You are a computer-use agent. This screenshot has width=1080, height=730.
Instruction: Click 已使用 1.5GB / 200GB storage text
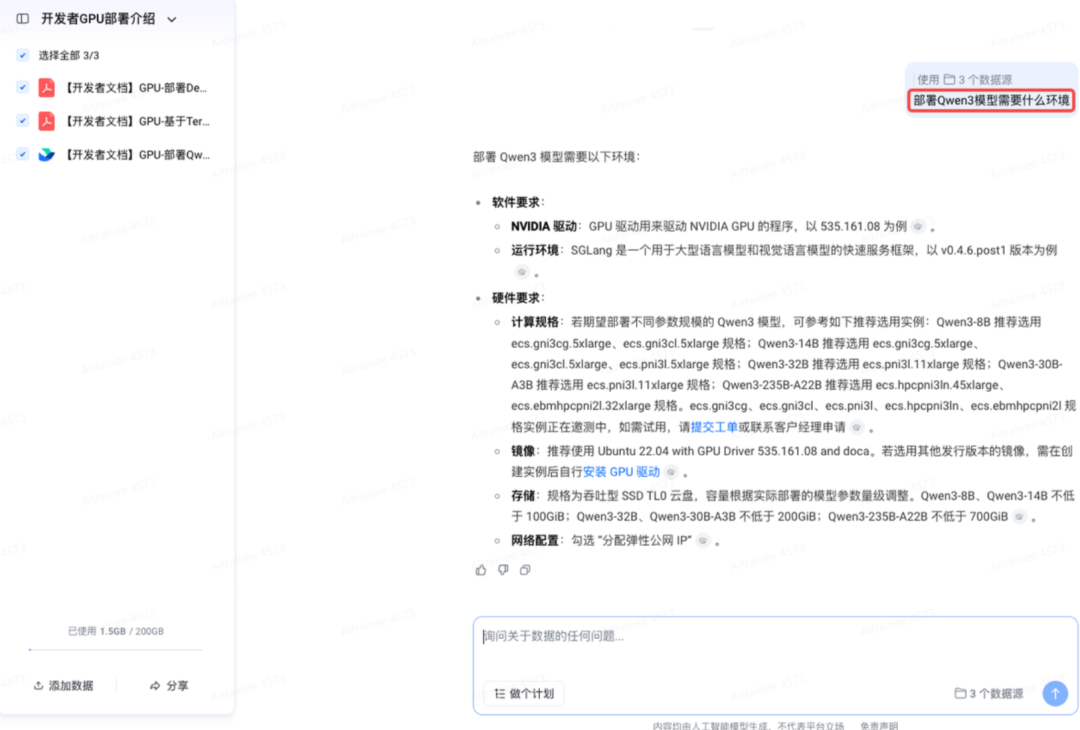tap(116, 631)
